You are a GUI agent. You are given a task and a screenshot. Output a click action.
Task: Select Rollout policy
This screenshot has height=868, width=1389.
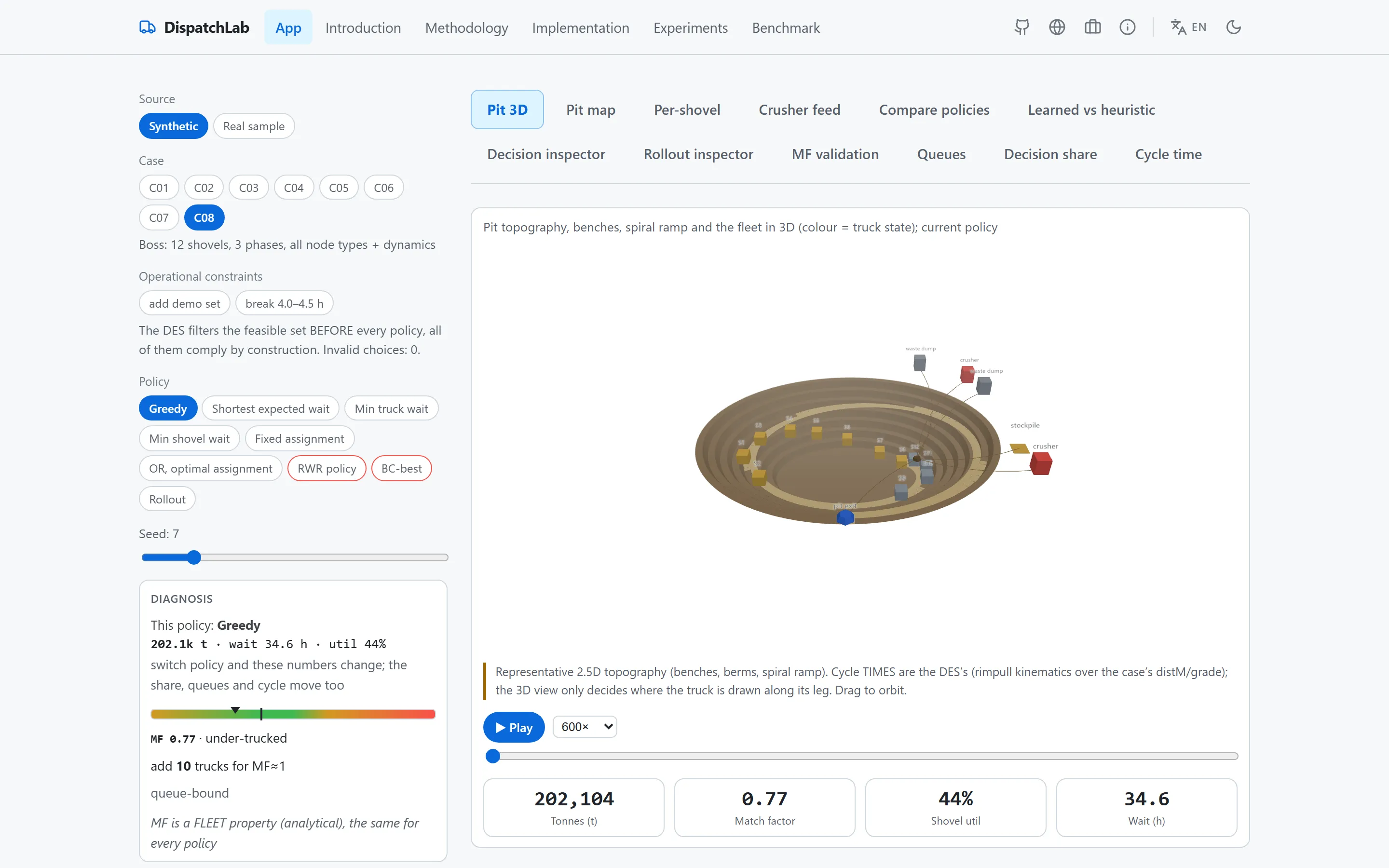(167, 499)
